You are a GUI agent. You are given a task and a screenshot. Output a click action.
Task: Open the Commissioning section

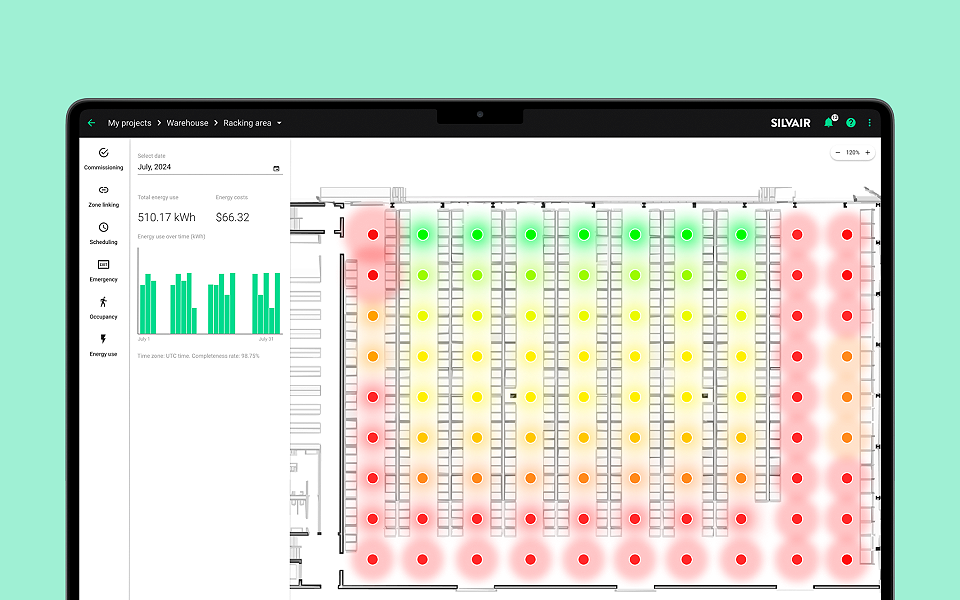104,158
